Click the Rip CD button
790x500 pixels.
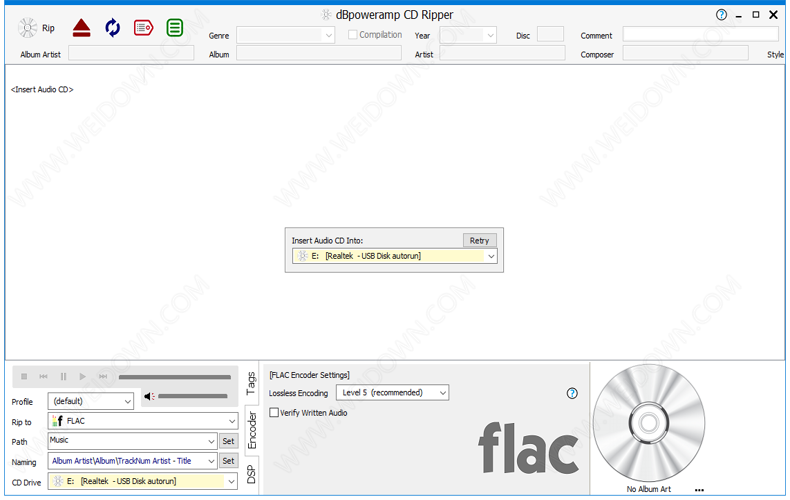pos(36,28)
